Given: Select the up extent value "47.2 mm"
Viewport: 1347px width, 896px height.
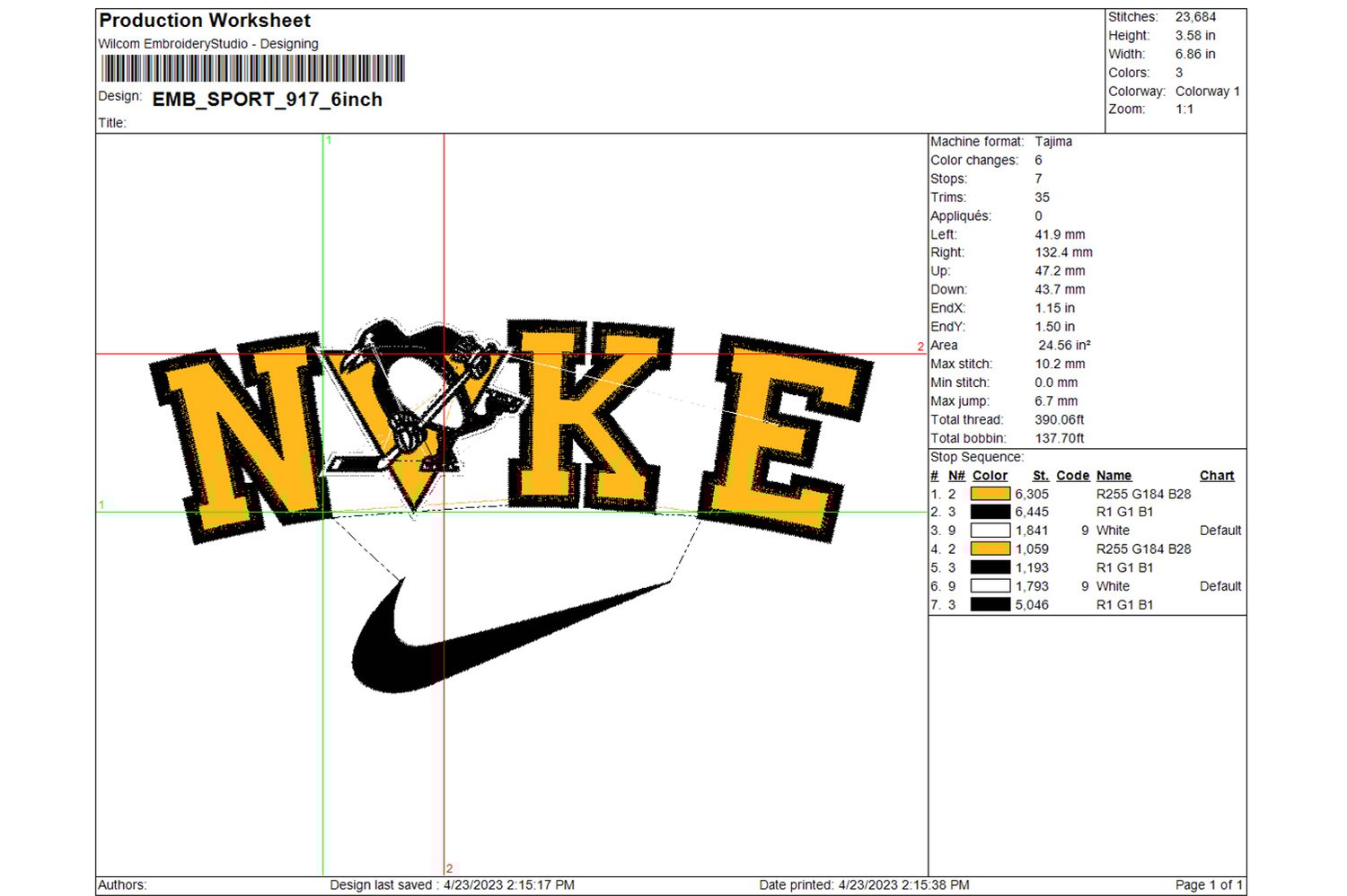Looking at the screenshot, I should coord(1060,271).
